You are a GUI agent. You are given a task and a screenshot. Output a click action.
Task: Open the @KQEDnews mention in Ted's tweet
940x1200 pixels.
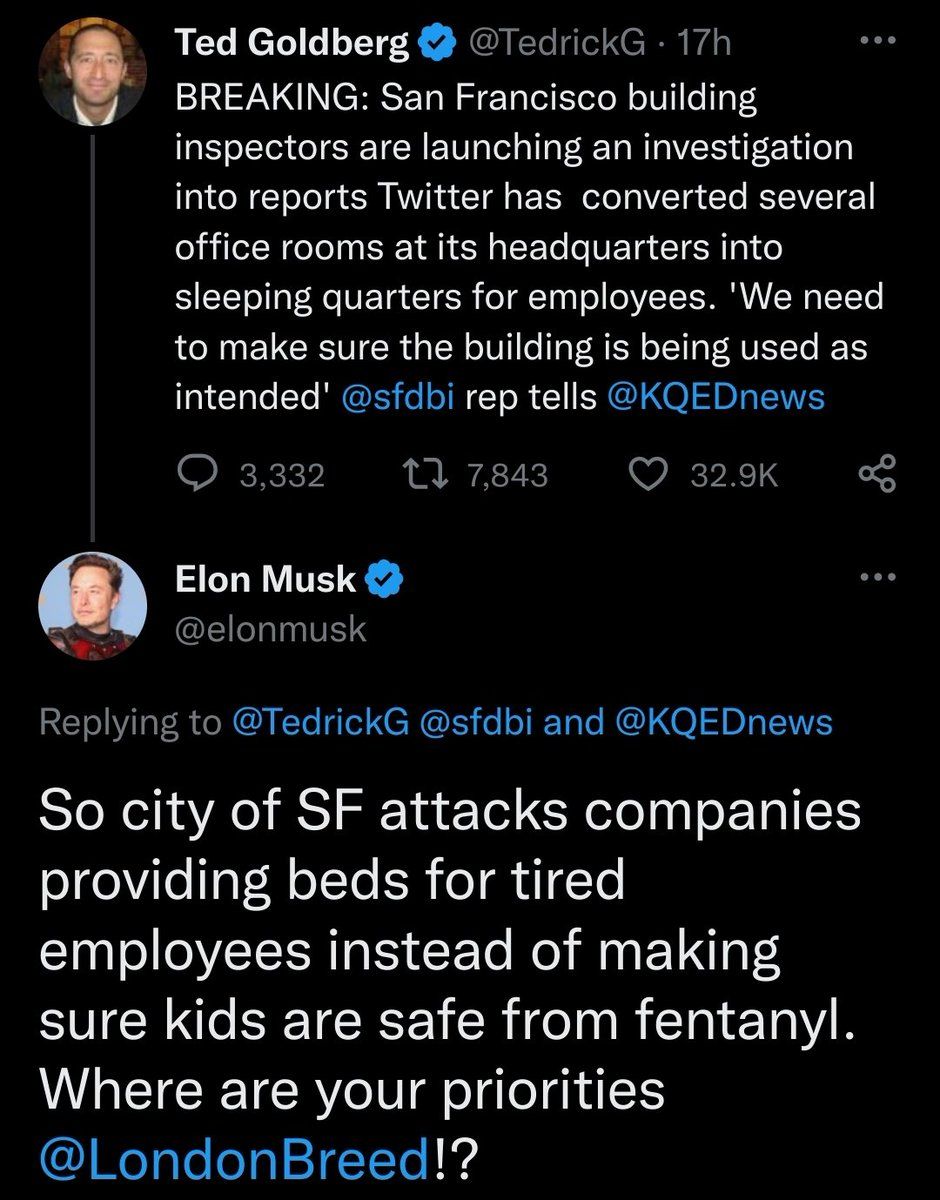[x=715, y=397]
